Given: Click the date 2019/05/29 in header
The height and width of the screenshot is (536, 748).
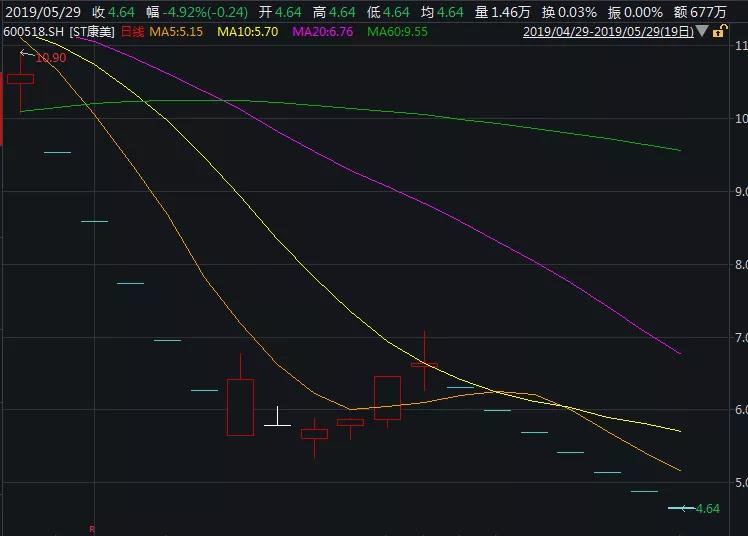Looking at the screenshot, I should pyautogui.click(x=43, y=12).
